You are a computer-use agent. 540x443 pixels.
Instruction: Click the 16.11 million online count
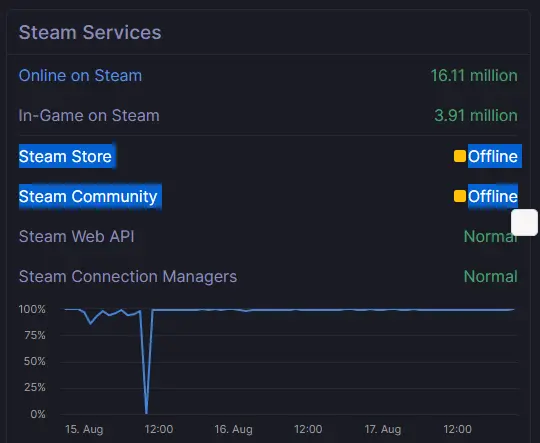point(474,75)
